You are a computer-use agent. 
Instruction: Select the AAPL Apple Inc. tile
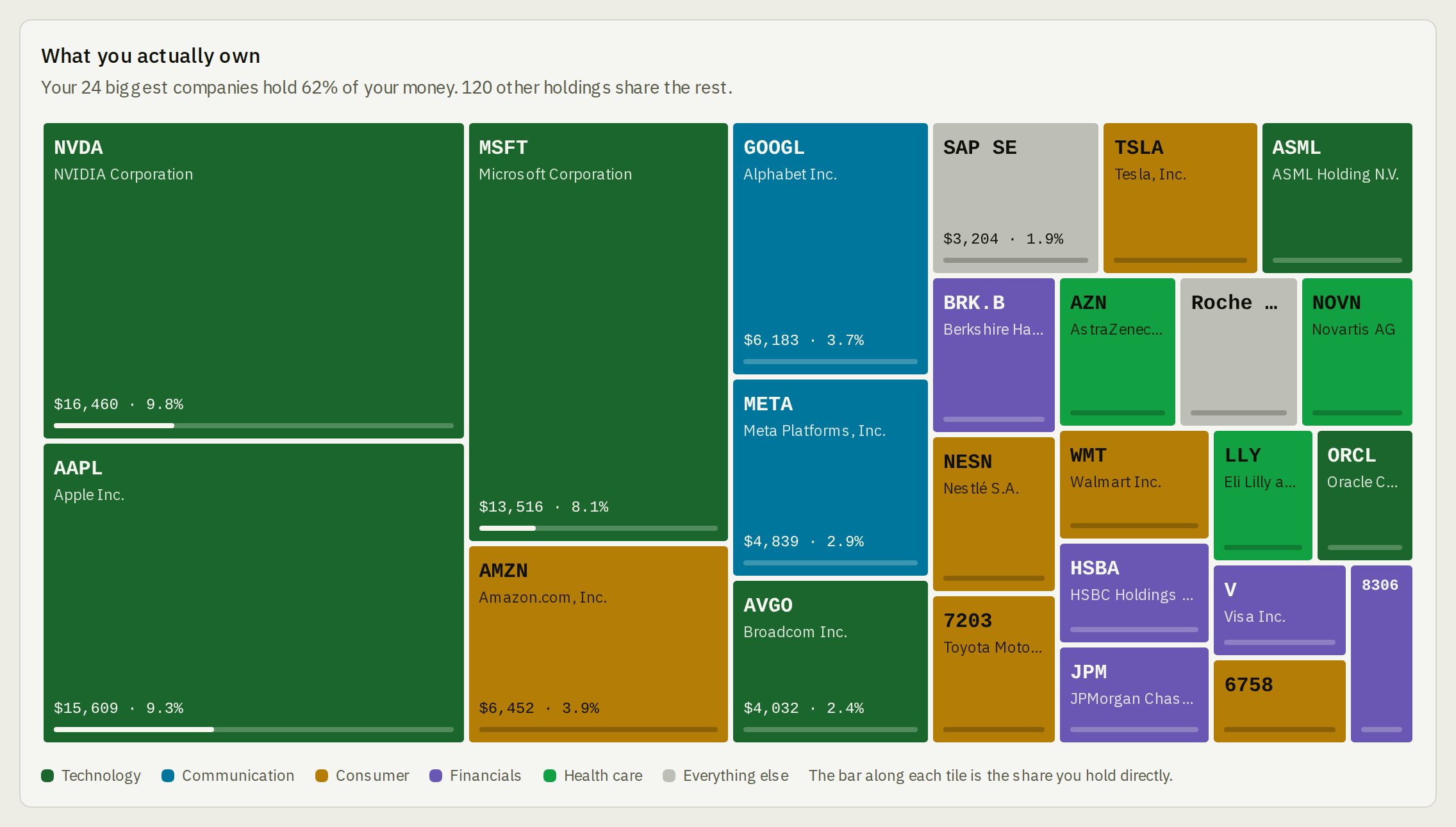click(x=254, y=593)
